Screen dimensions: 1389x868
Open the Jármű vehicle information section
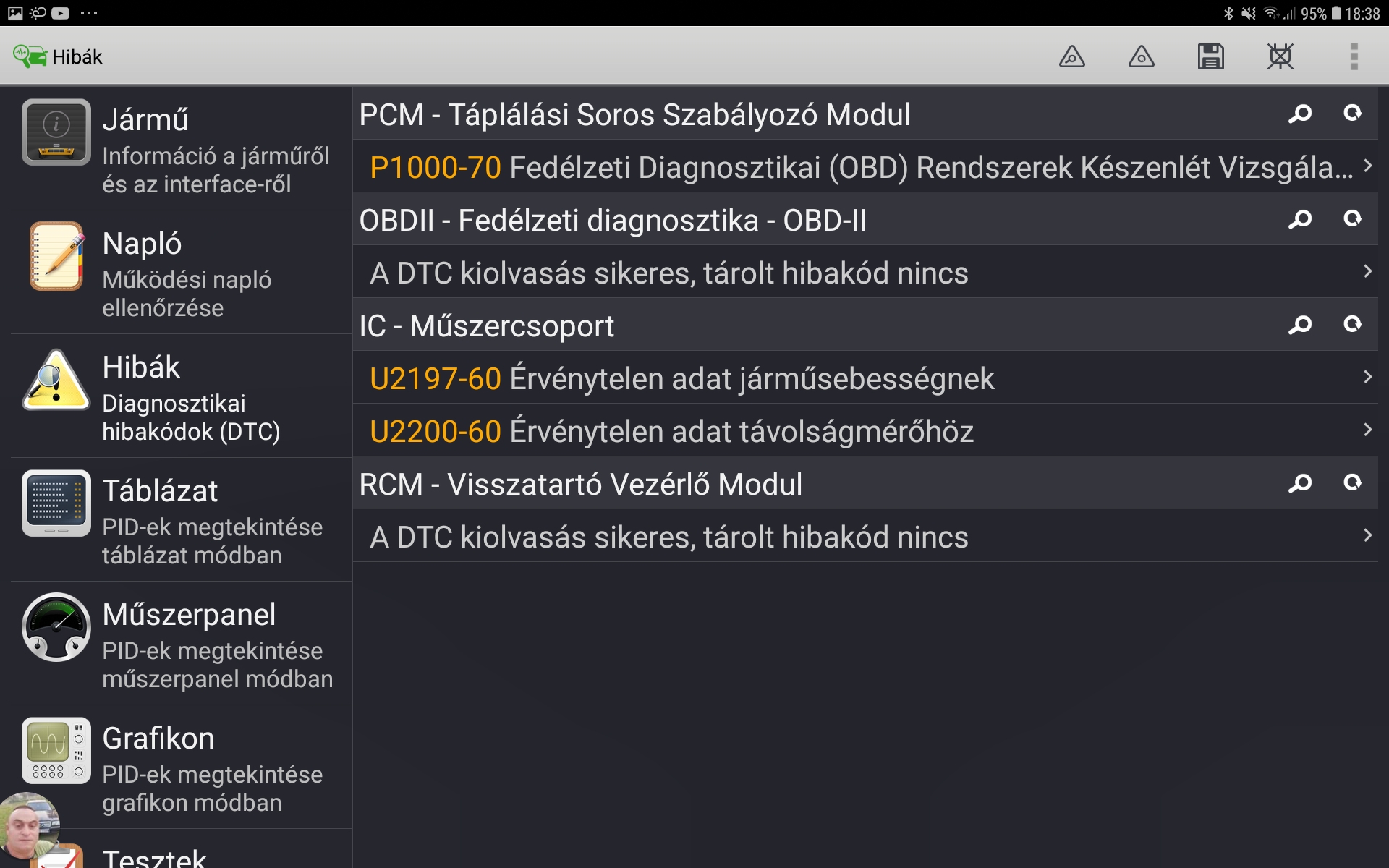[181, 148]
